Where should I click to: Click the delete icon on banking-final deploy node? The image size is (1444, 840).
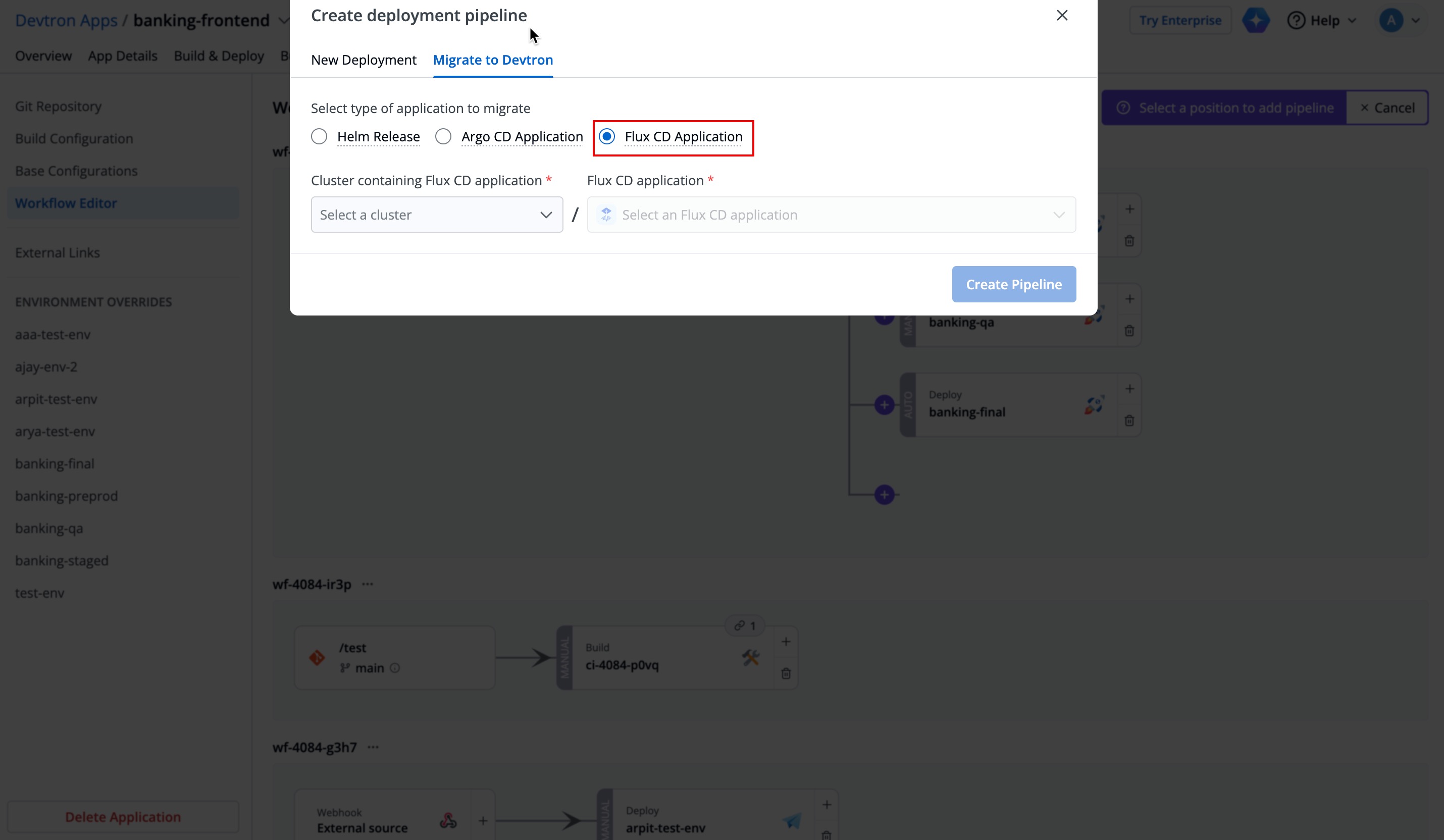1129,421
